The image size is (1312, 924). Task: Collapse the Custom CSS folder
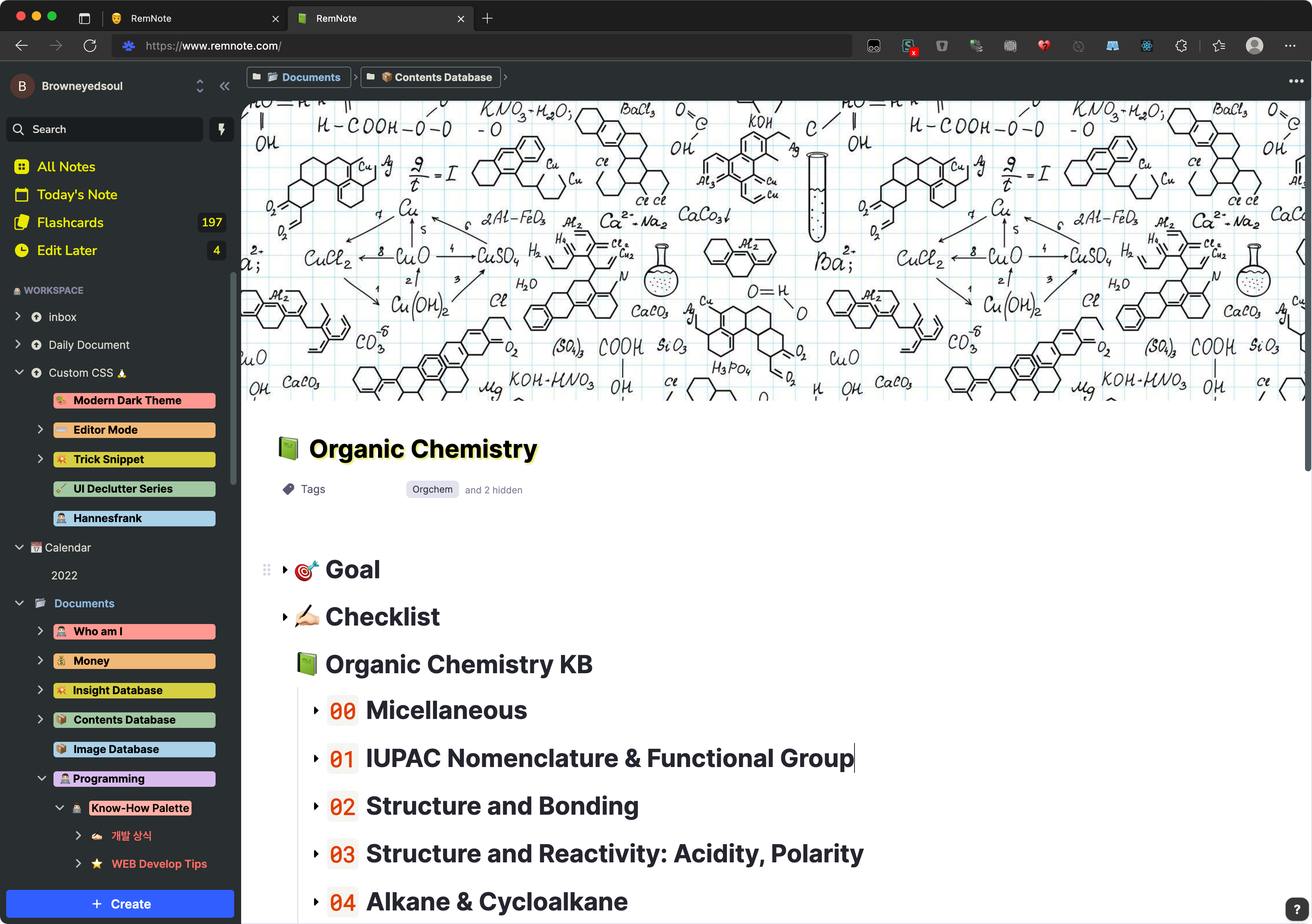point(19,372)
